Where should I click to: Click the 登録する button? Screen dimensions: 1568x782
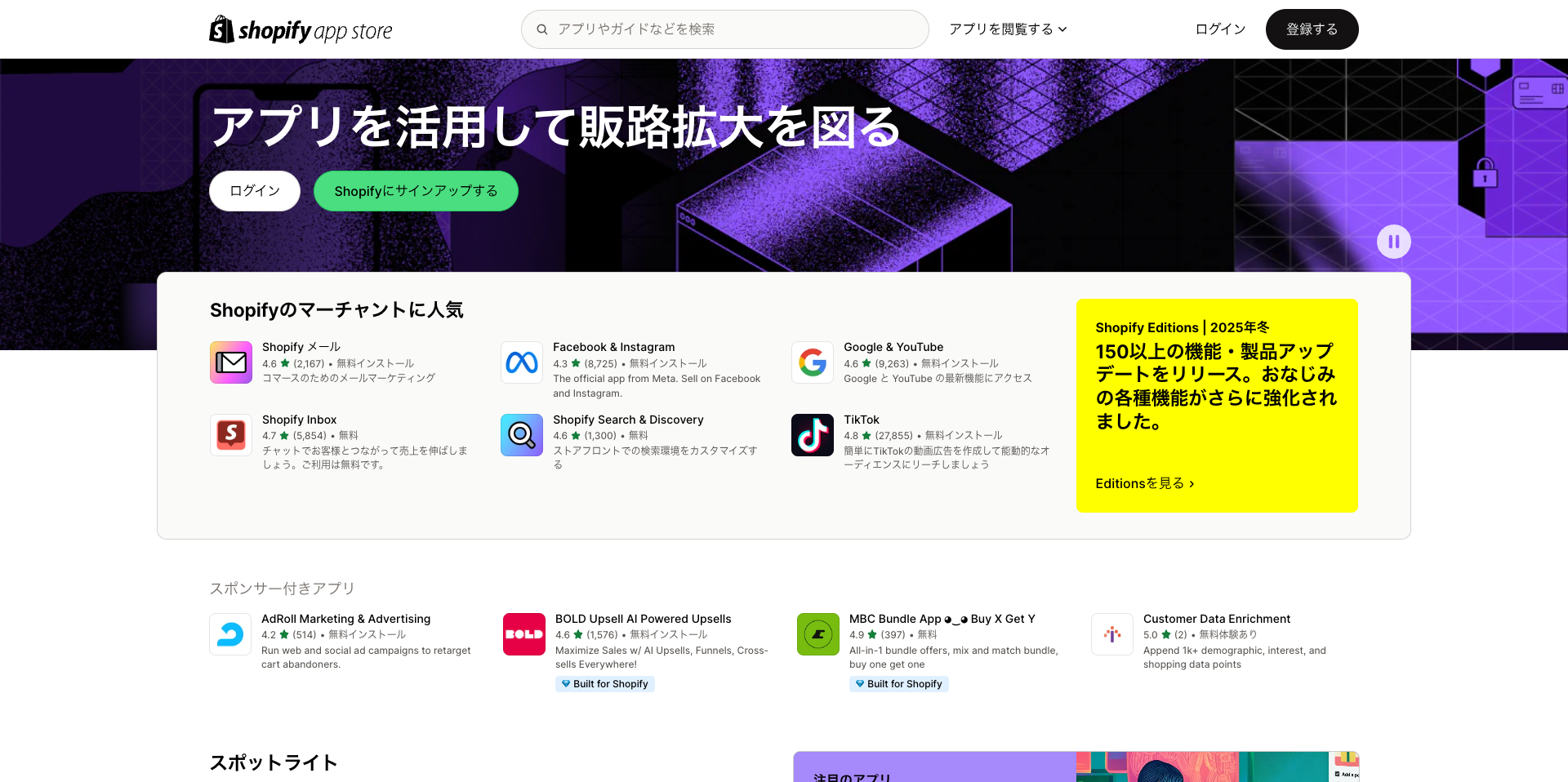1312,29
